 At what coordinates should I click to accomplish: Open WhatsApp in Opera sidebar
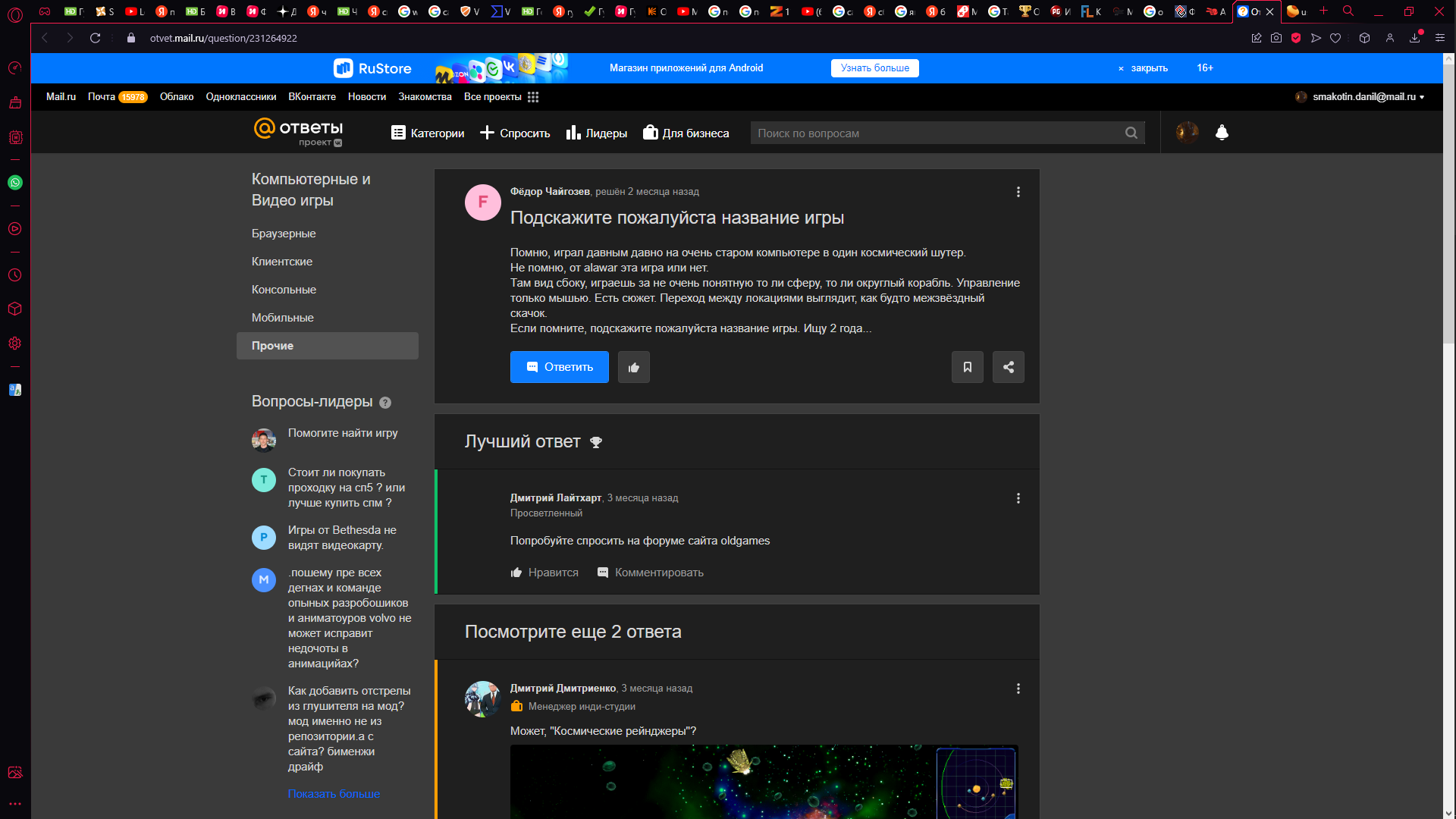pos(15,183)
